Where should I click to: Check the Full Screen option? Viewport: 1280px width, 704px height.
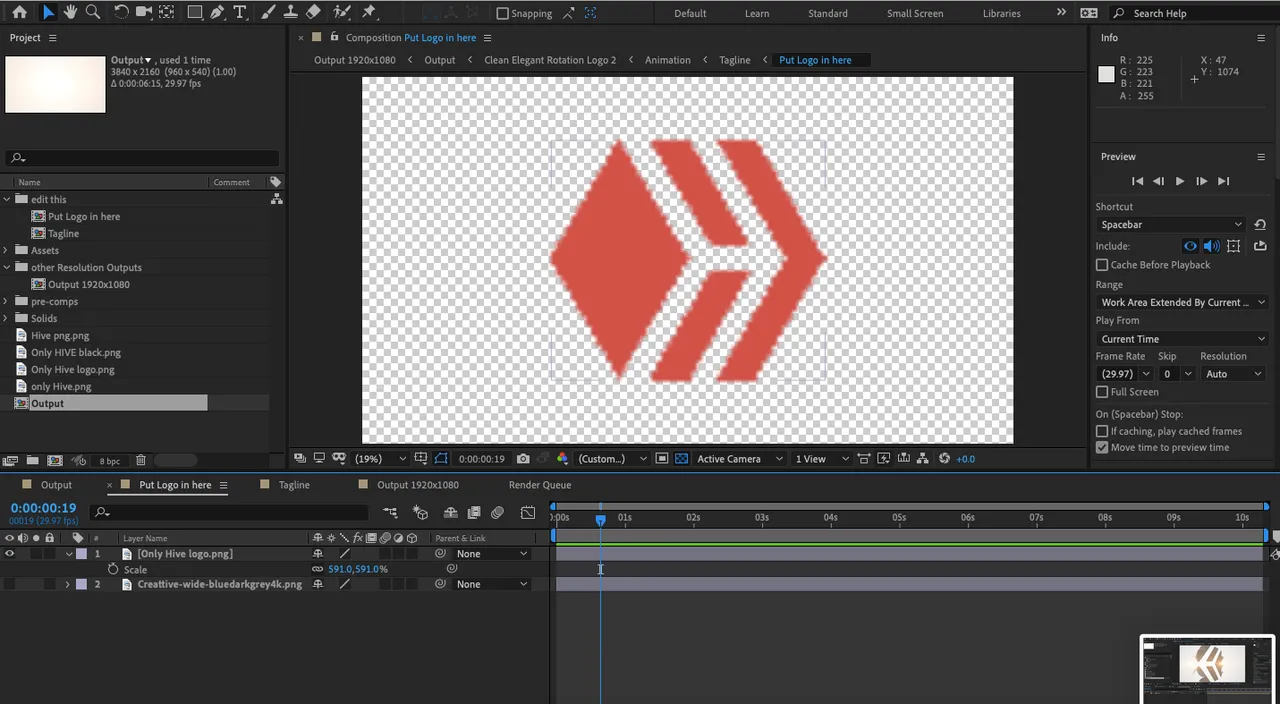tap(1102, 392)
